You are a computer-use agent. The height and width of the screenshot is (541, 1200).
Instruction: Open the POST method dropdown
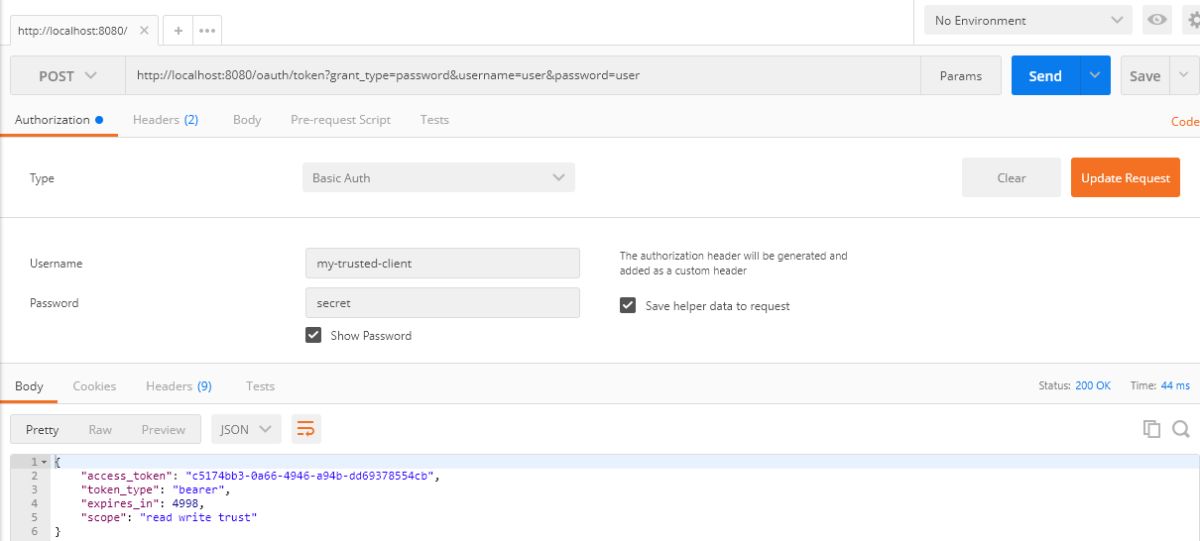(x=68, y=76)
